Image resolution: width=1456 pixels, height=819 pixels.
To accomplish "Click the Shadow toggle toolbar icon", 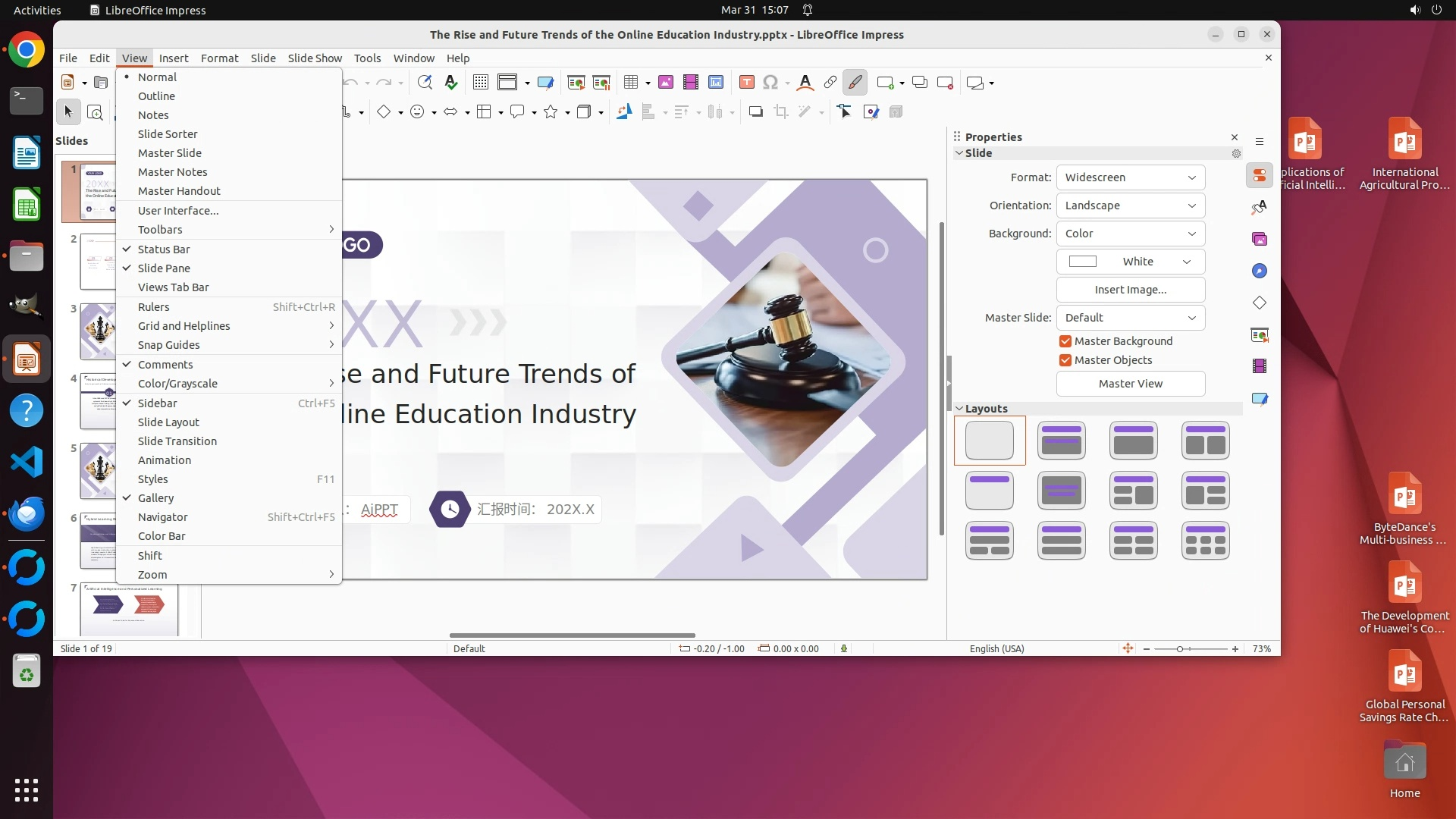I will [755, 112].
